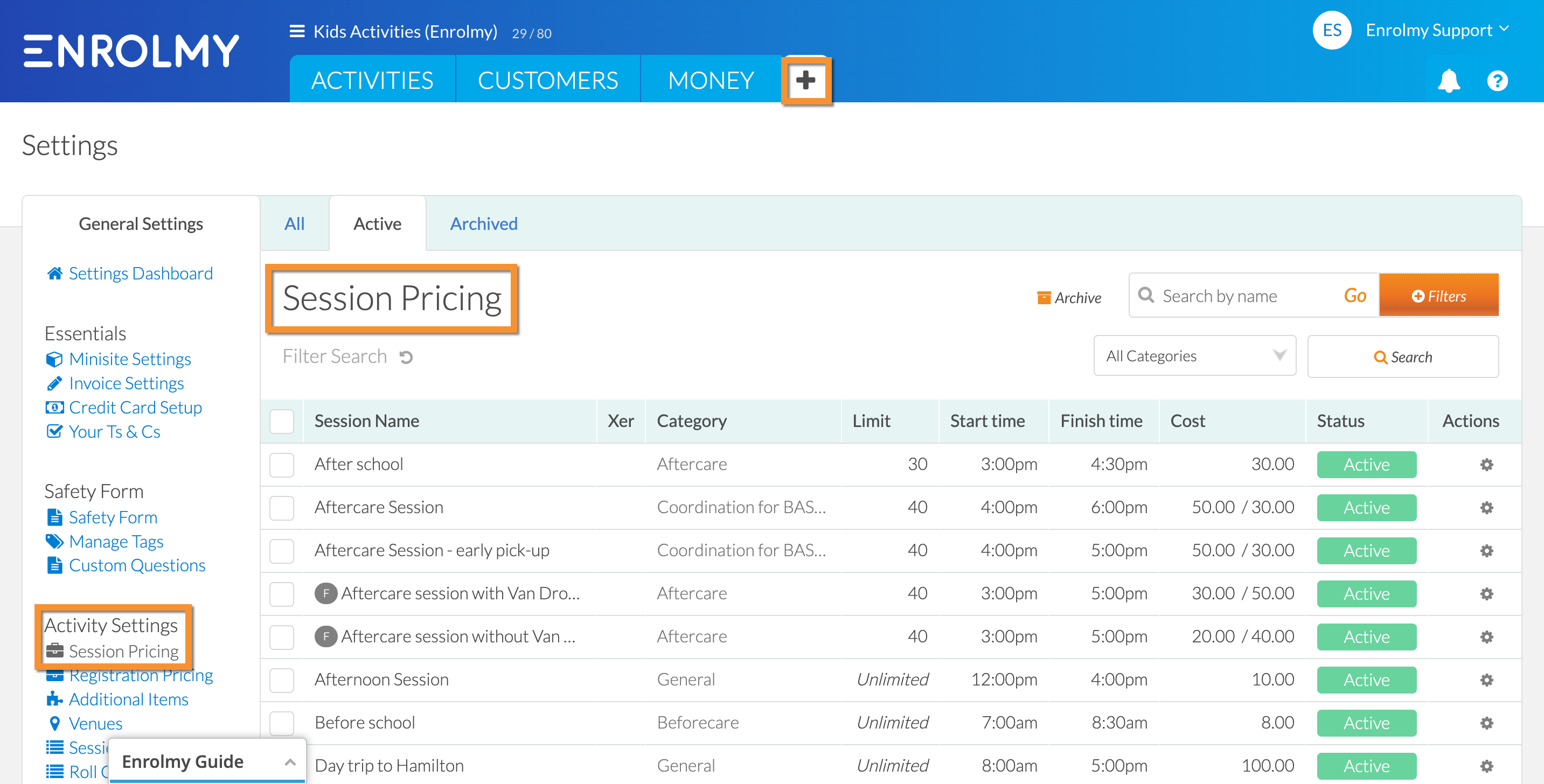Image resolution: width=1544 pixels, height=784 pixels.
Task: Open Registration Pricing link
Action: [141, 676]
